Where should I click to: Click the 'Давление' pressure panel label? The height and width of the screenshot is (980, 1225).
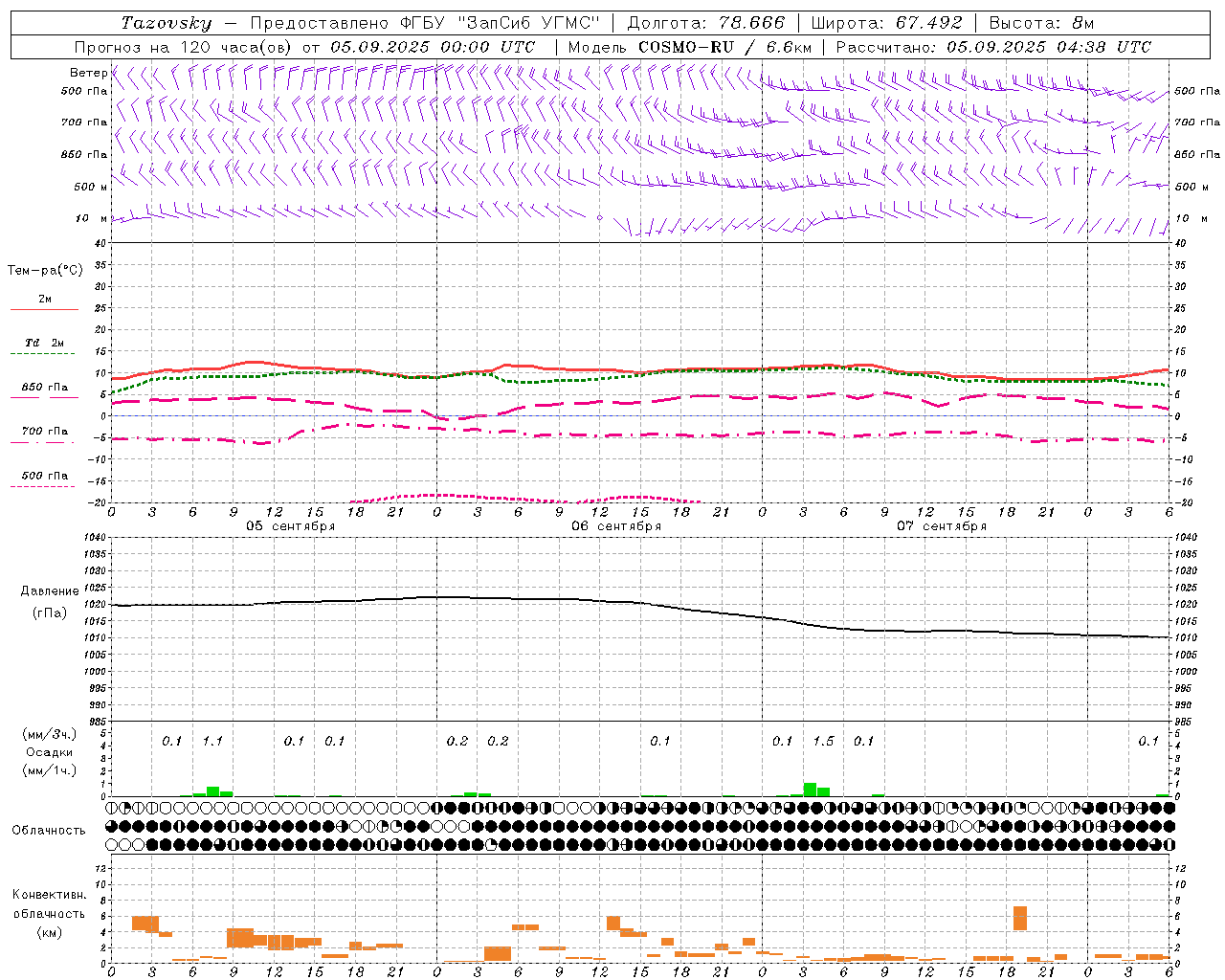(x=50, y=591)
